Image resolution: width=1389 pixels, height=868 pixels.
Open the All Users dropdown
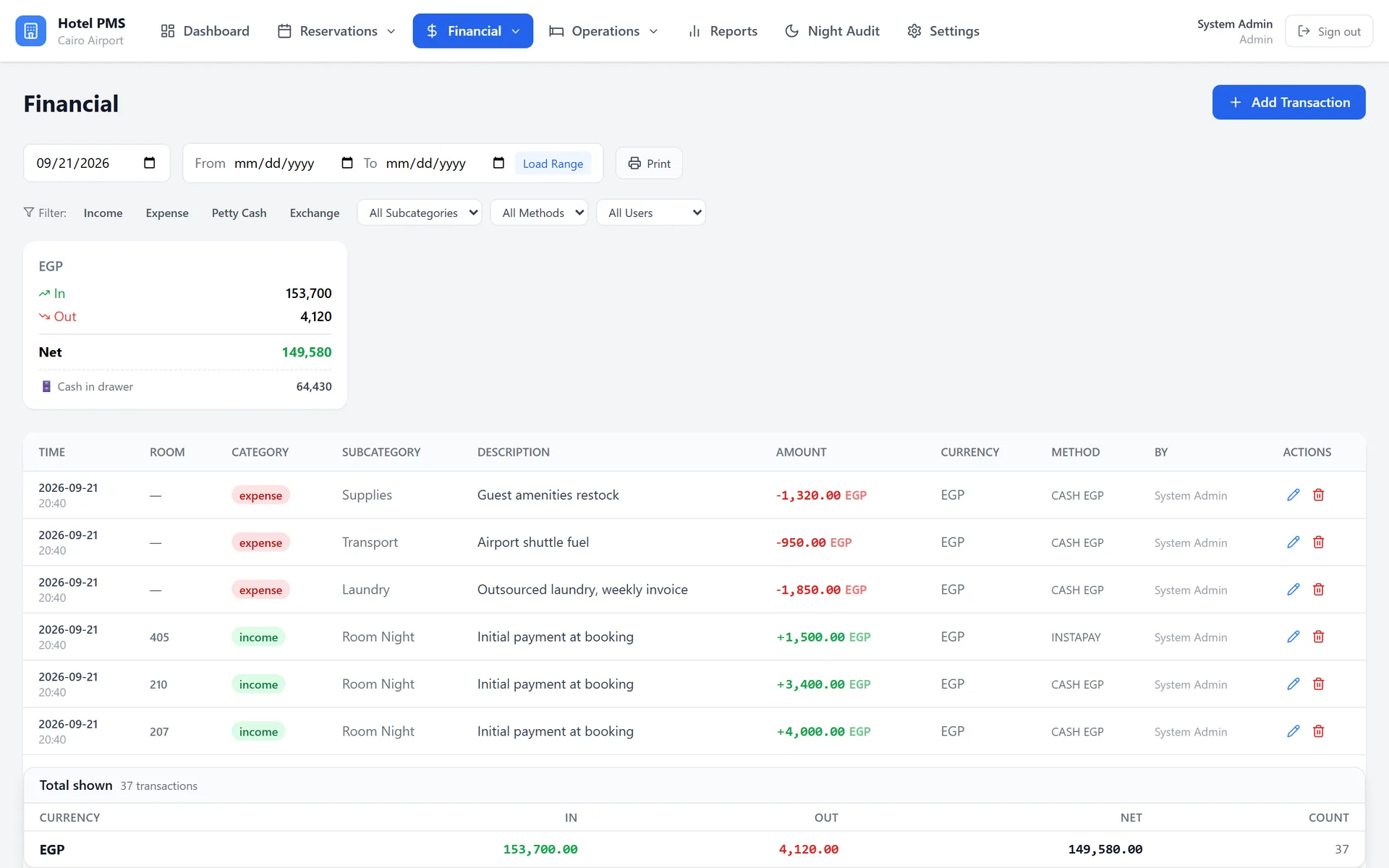[x=650, y=213]
